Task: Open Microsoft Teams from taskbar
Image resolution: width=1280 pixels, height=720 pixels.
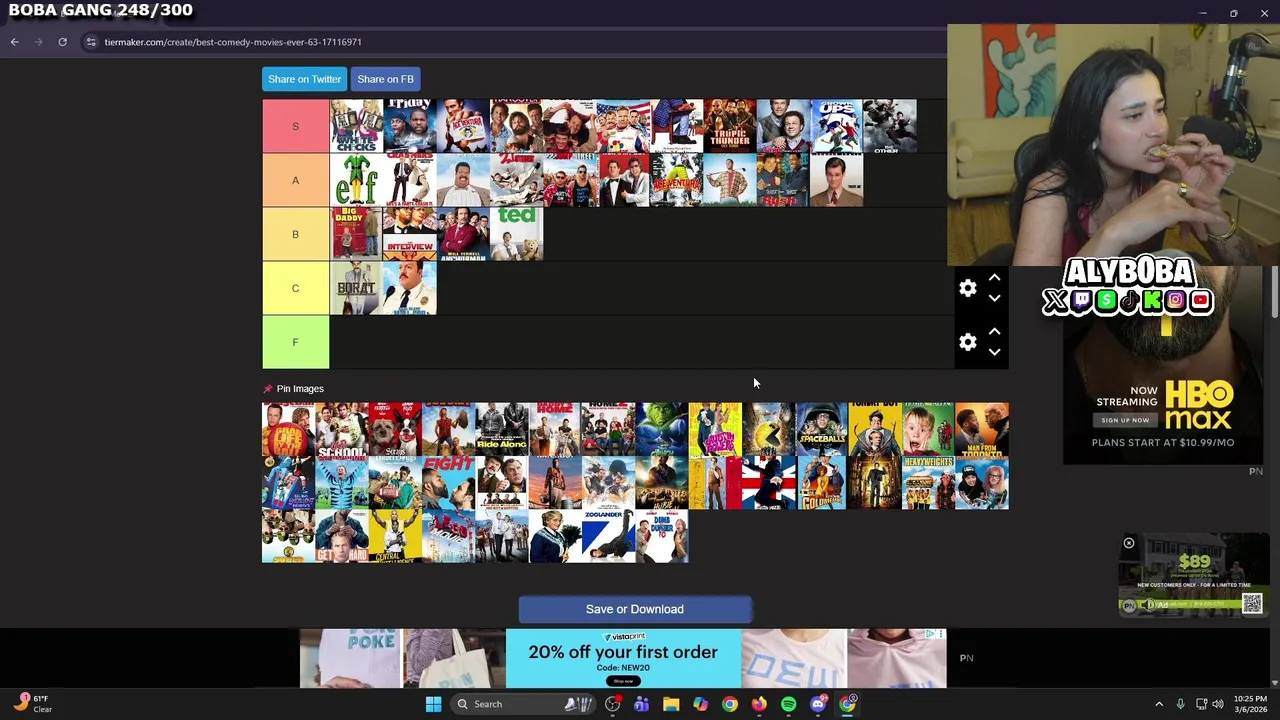Action: (641, 704)
